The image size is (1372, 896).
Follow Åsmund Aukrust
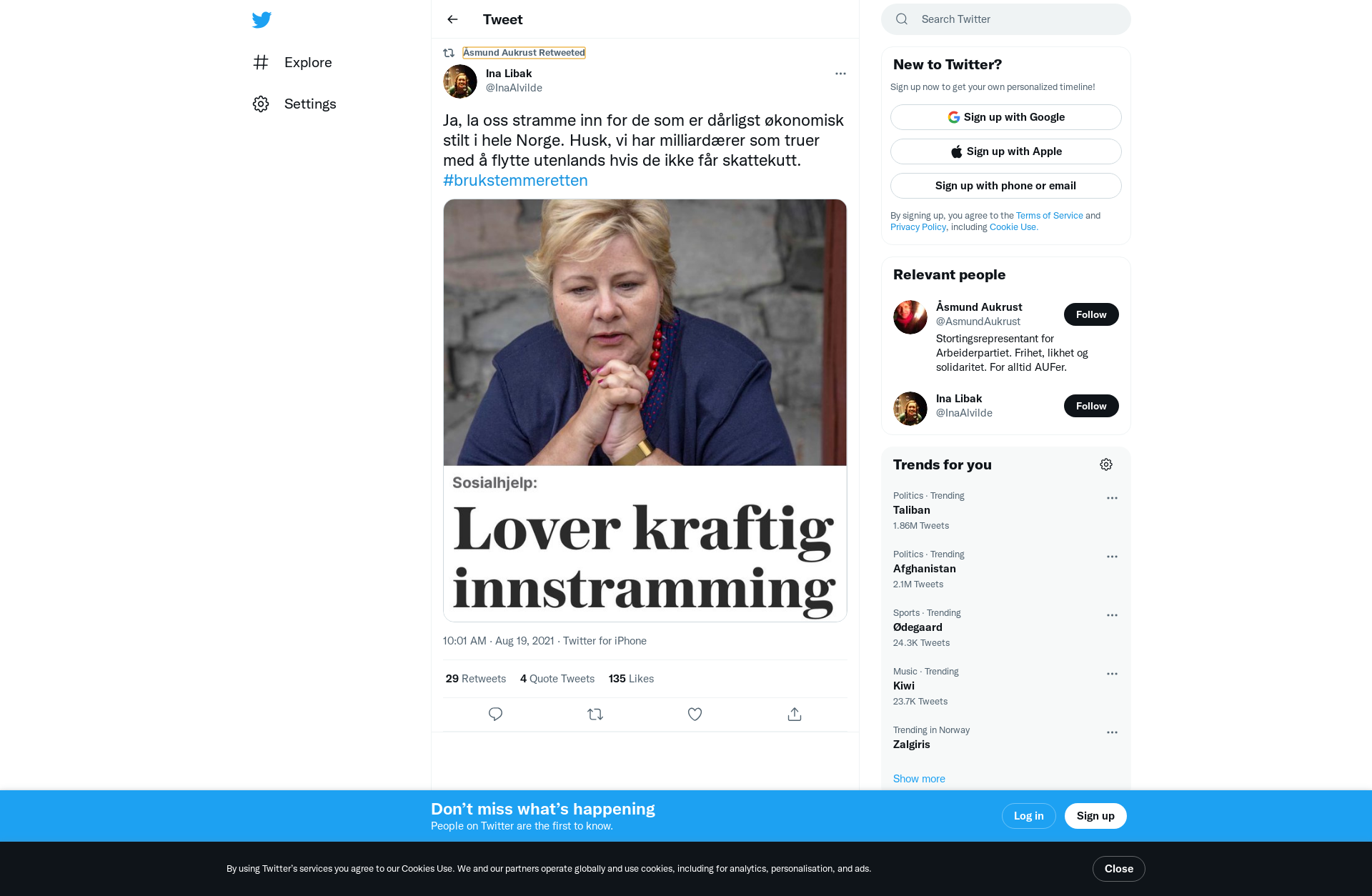coord(1090,314)
